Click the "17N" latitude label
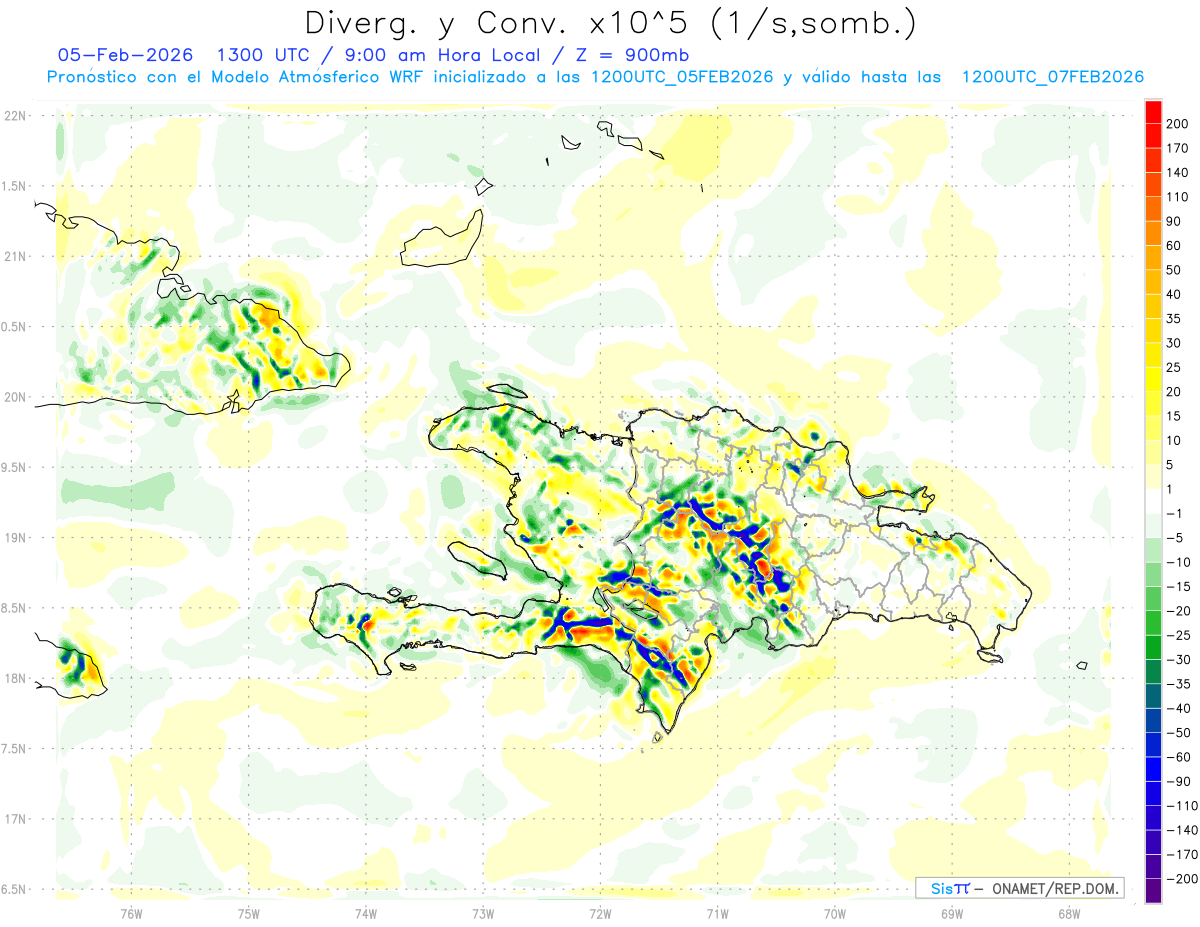The image size is (1200, 927). click(x=15, y=819)
